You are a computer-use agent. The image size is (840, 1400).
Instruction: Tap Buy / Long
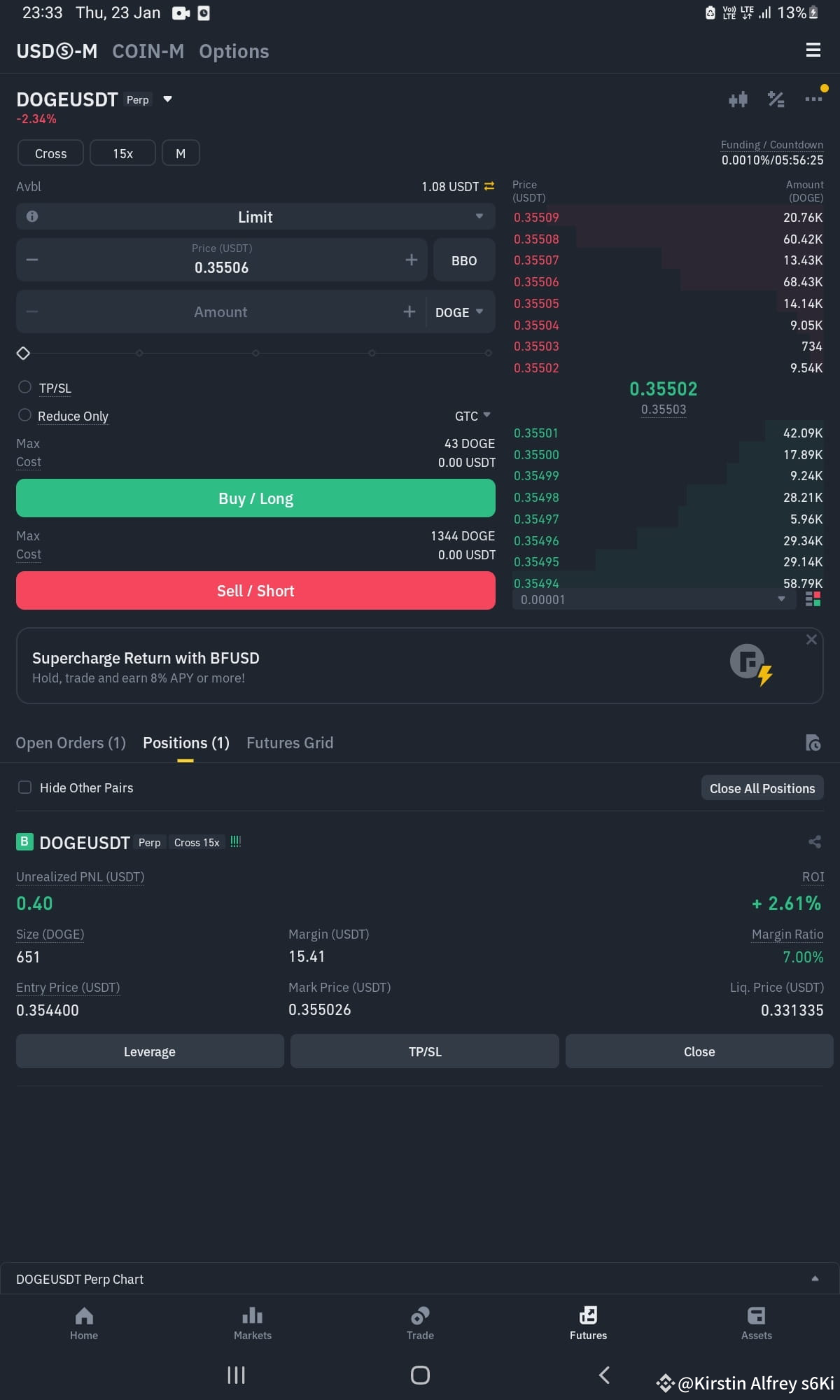click(x=255, y=498)
